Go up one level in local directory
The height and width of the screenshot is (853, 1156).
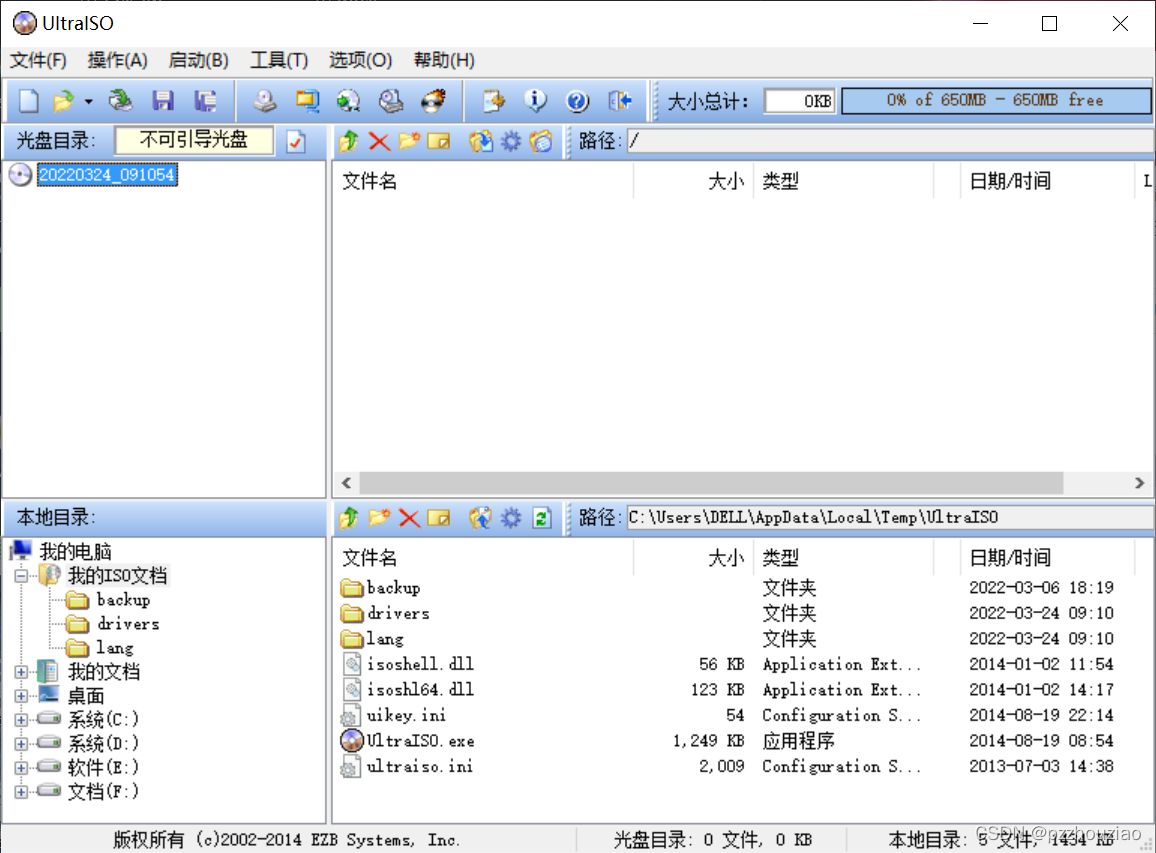pyautogui.click(x=349, y=518)
